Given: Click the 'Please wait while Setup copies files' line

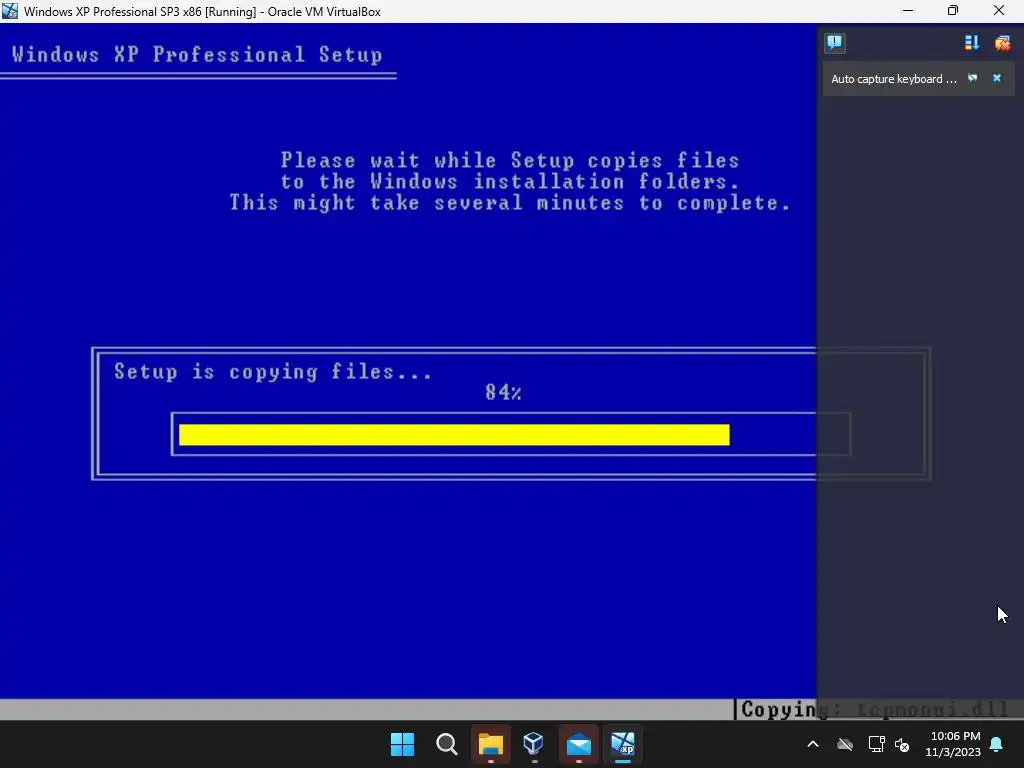Looking at the screenshot, I should [510, 160].
